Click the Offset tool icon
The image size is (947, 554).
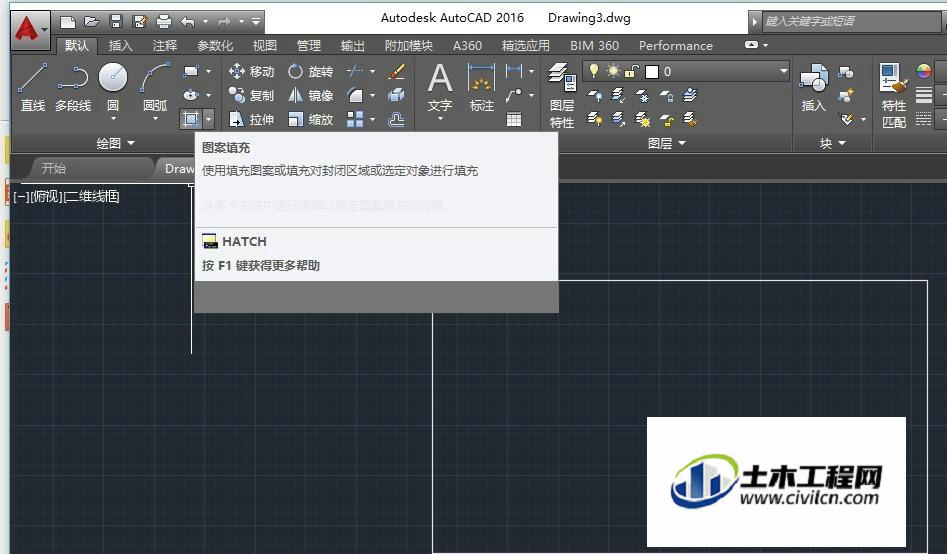396,119
